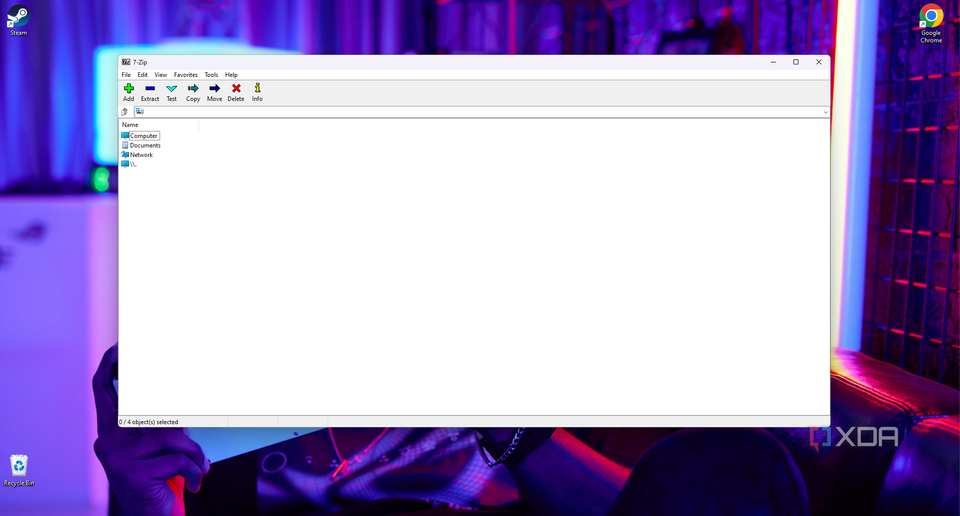The height and width of the screenshot is (516, 960).
Task: Select the Network icon in file list
Action: tap(125, 154)
